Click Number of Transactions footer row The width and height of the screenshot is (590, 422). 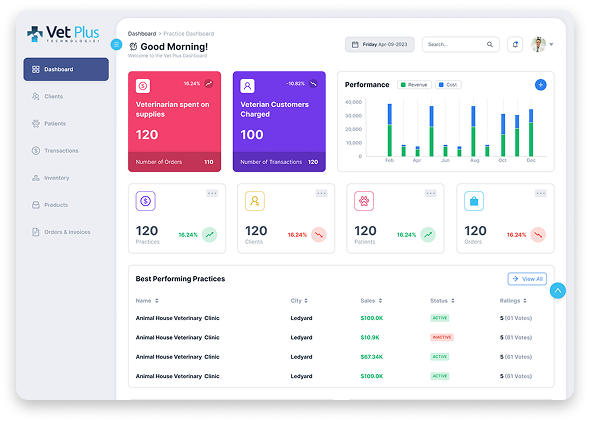pyautogui.click(x=279, y=162)
